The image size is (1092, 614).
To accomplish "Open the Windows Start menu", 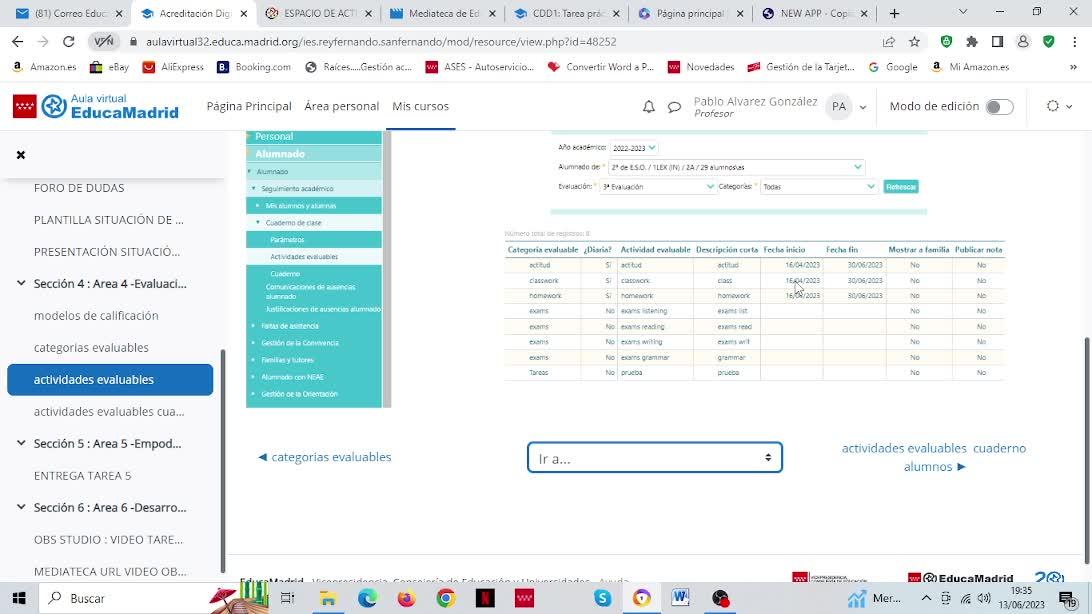I will click(x=19, y=598).
